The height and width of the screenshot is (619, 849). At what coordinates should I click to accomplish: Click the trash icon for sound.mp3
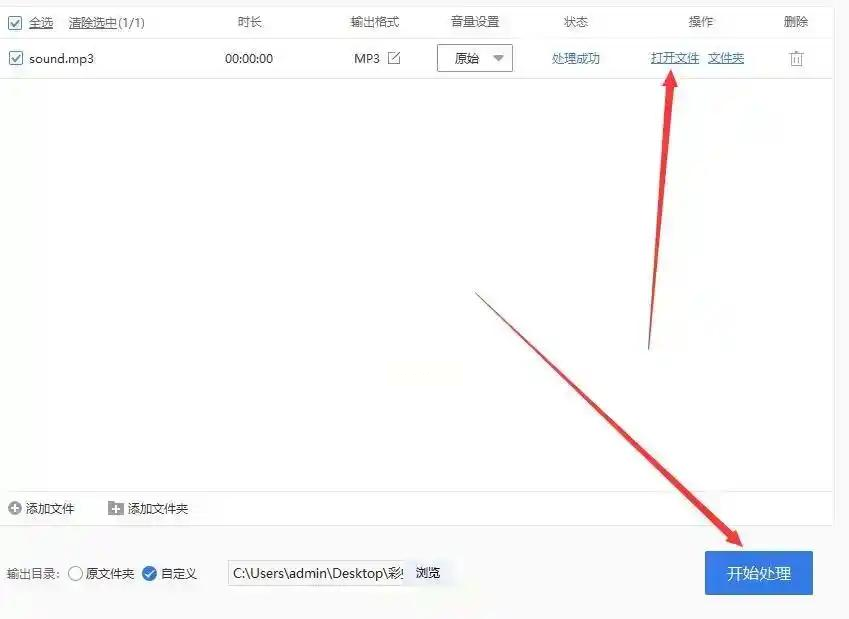[796, 58]
